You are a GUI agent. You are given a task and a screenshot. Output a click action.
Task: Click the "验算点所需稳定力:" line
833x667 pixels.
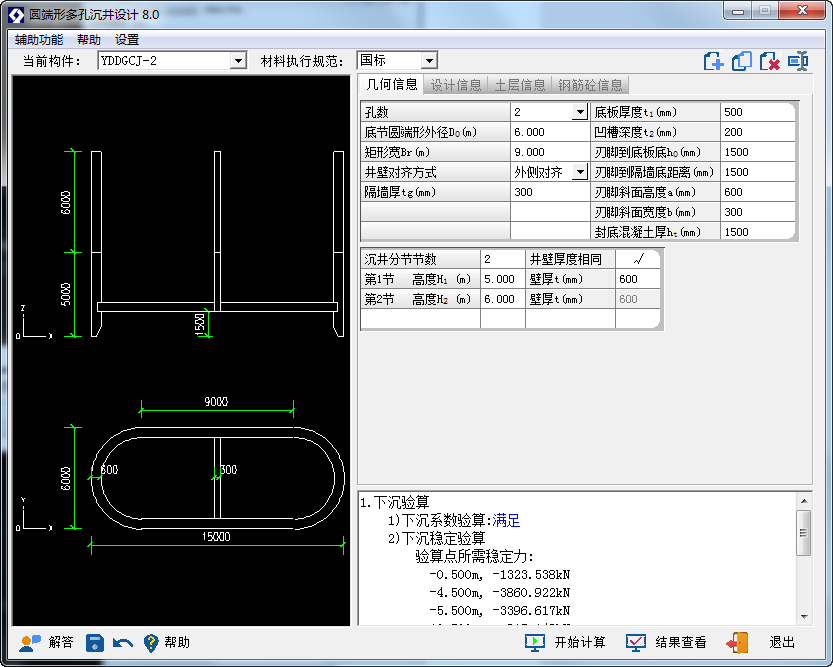coord(474,557)
